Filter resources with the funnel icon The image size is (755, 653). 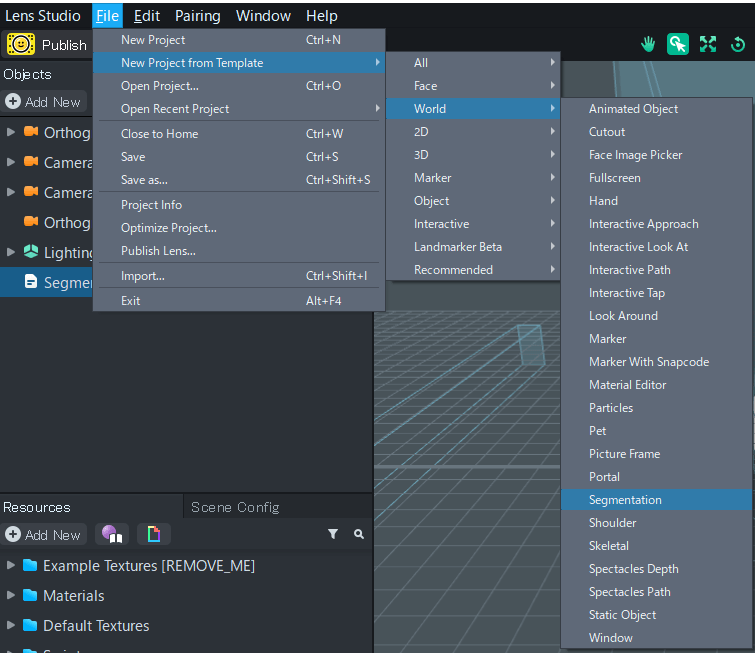point(333,535)
